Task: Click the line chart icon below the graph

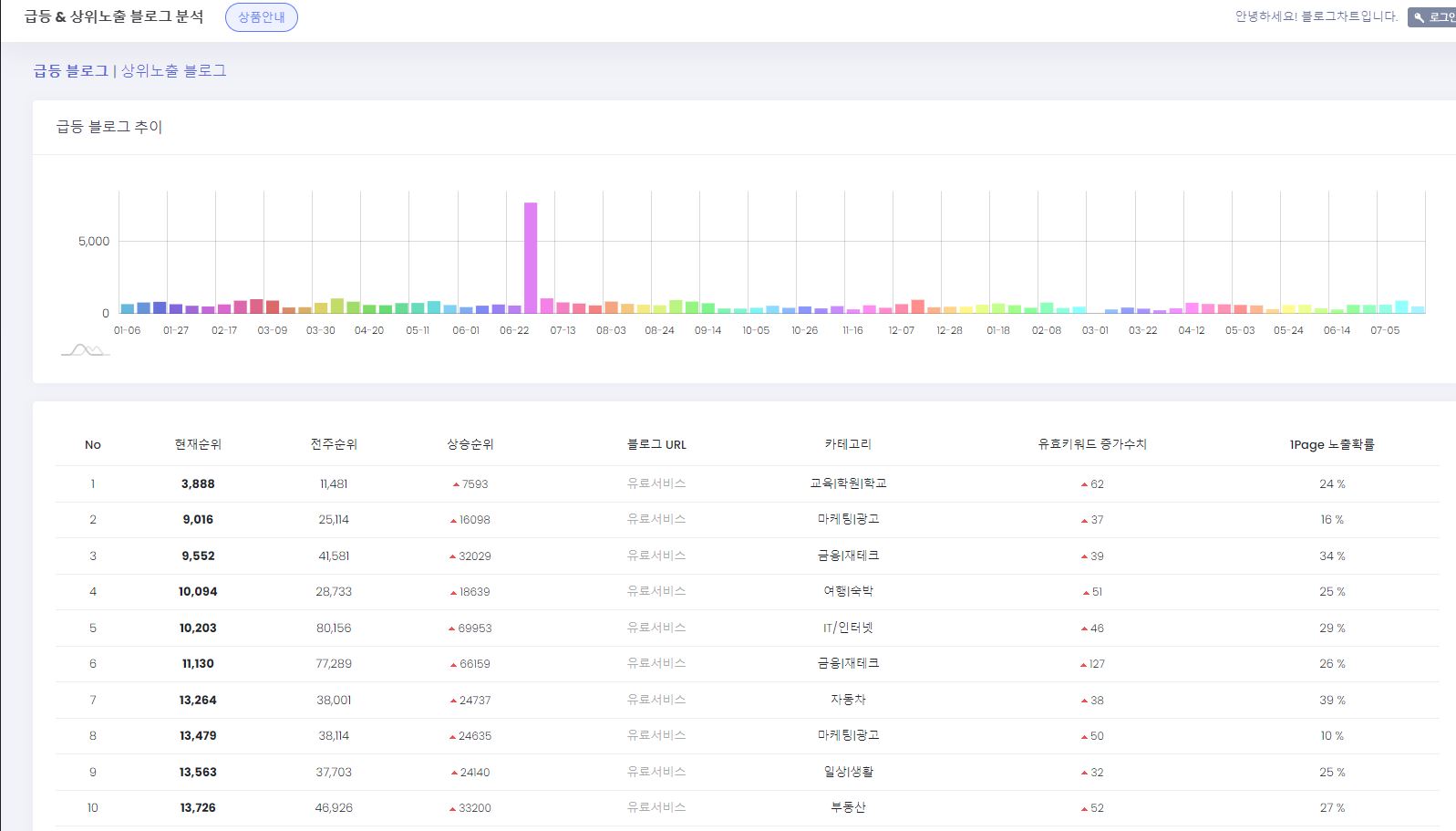Action: click(x=85, y=350)
